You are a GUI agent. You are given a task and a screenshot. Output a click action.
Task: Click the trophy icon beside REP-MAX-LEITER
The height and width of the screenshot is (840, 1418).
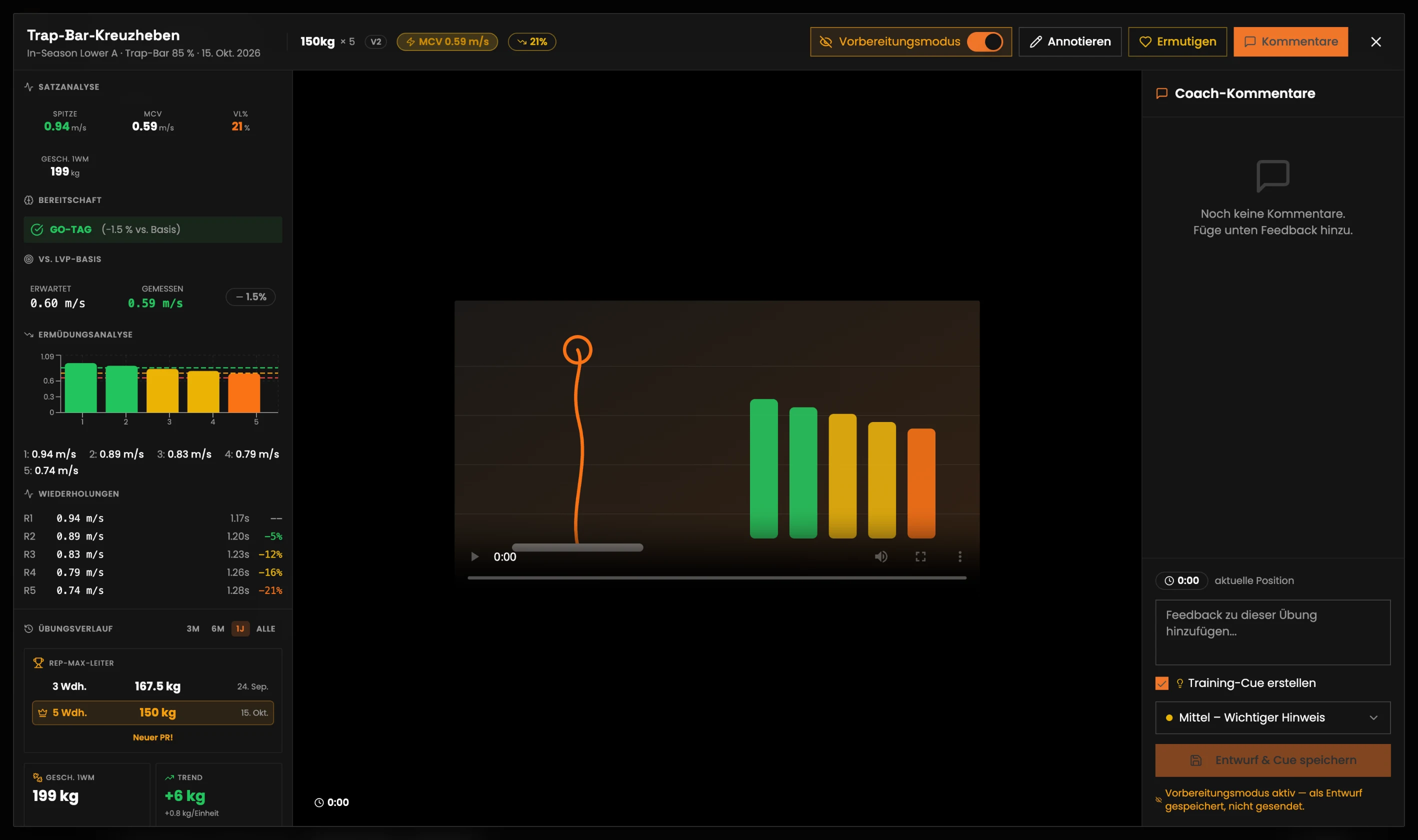pyautogui.click(x=38, y=663)
